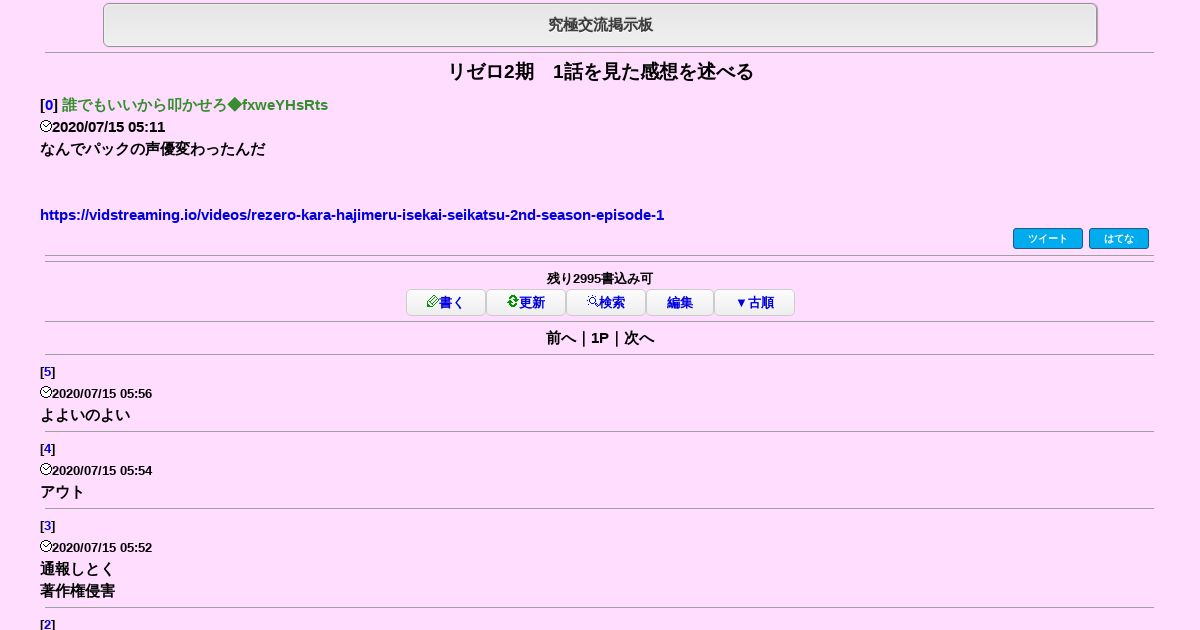
Task: Click timestamp 2020/07/15 05:56
Action: click(102, 394)
